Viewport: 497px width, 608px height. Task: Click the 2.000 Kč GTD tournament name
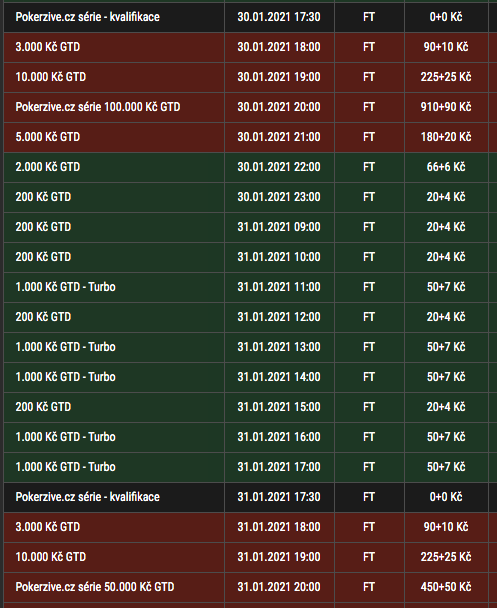point(48,167)
